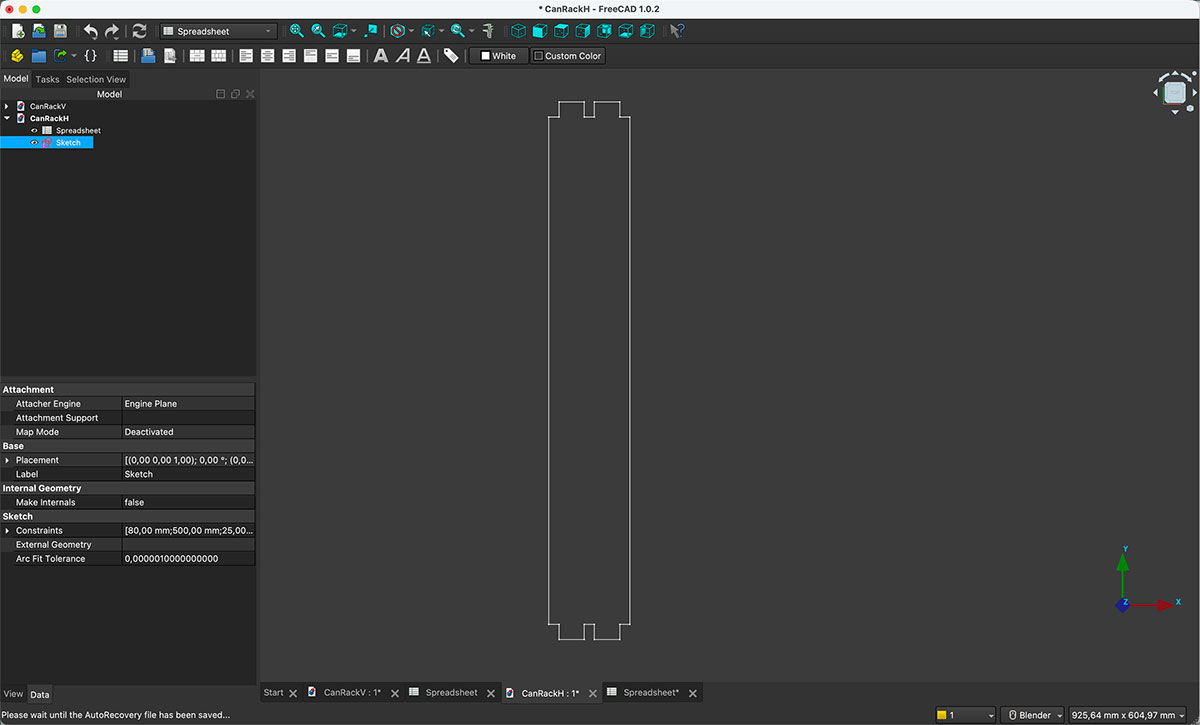Viewport: 1200px width, 725px height.
Task: Switch to right view icon
Action: (583, 31)
